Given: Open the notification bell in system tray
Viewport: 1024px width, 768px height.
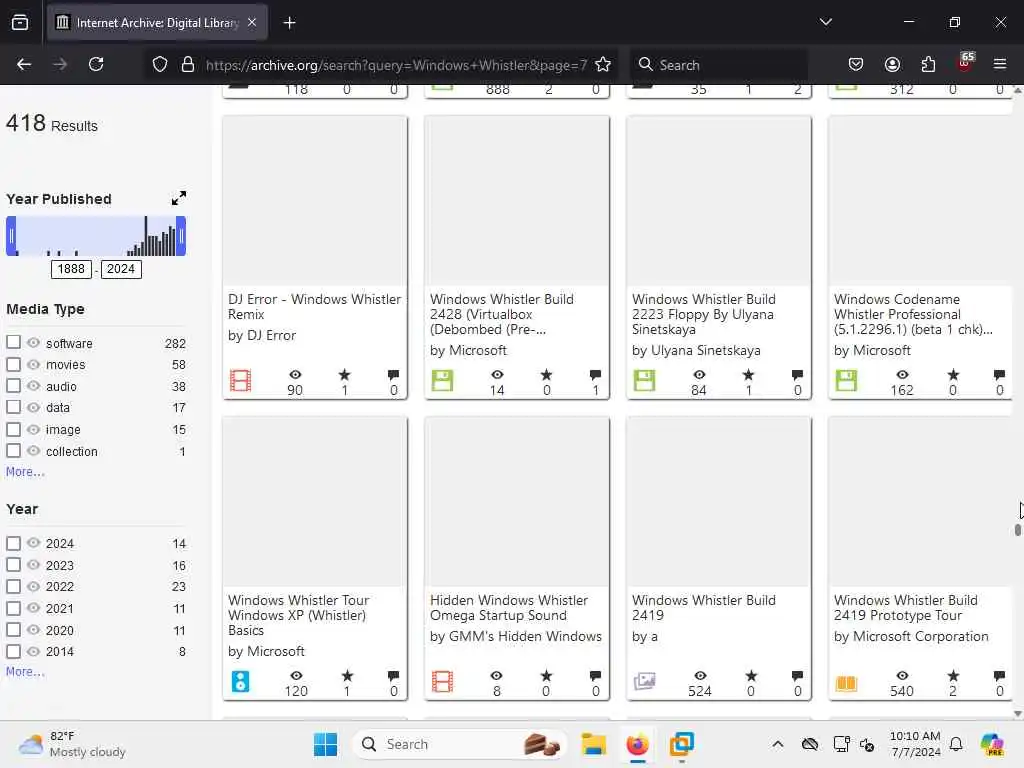Looking at the screenshot, I should [956, 744].
